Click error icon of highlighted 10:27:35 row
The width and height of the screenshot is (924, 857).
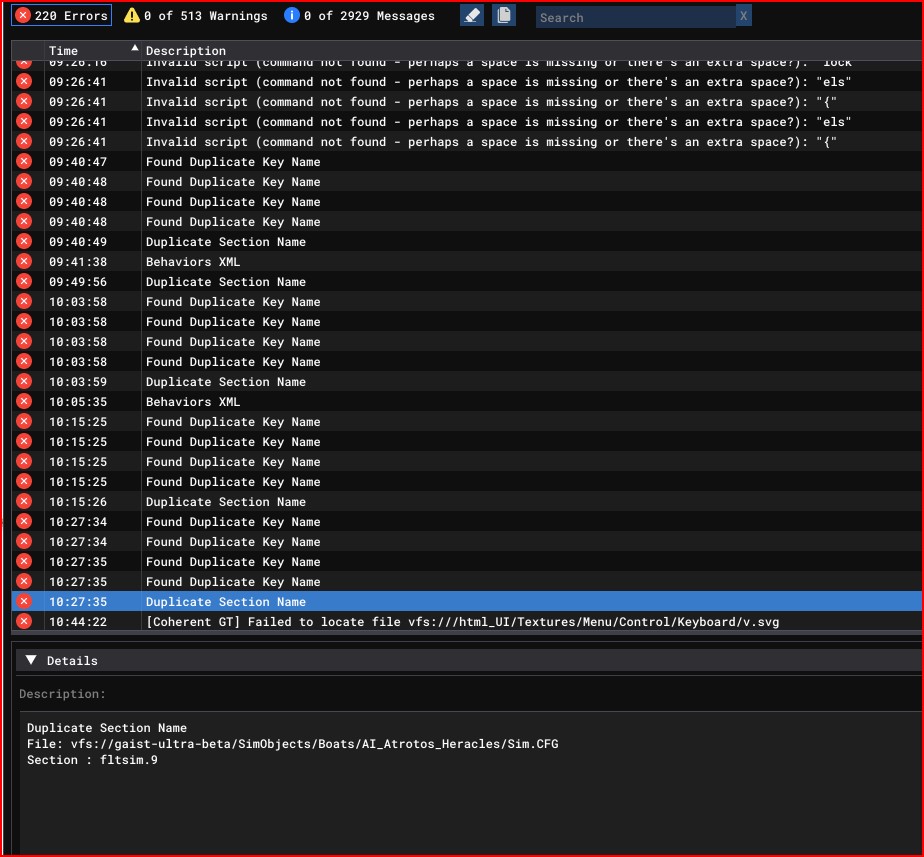coord(24,602)
